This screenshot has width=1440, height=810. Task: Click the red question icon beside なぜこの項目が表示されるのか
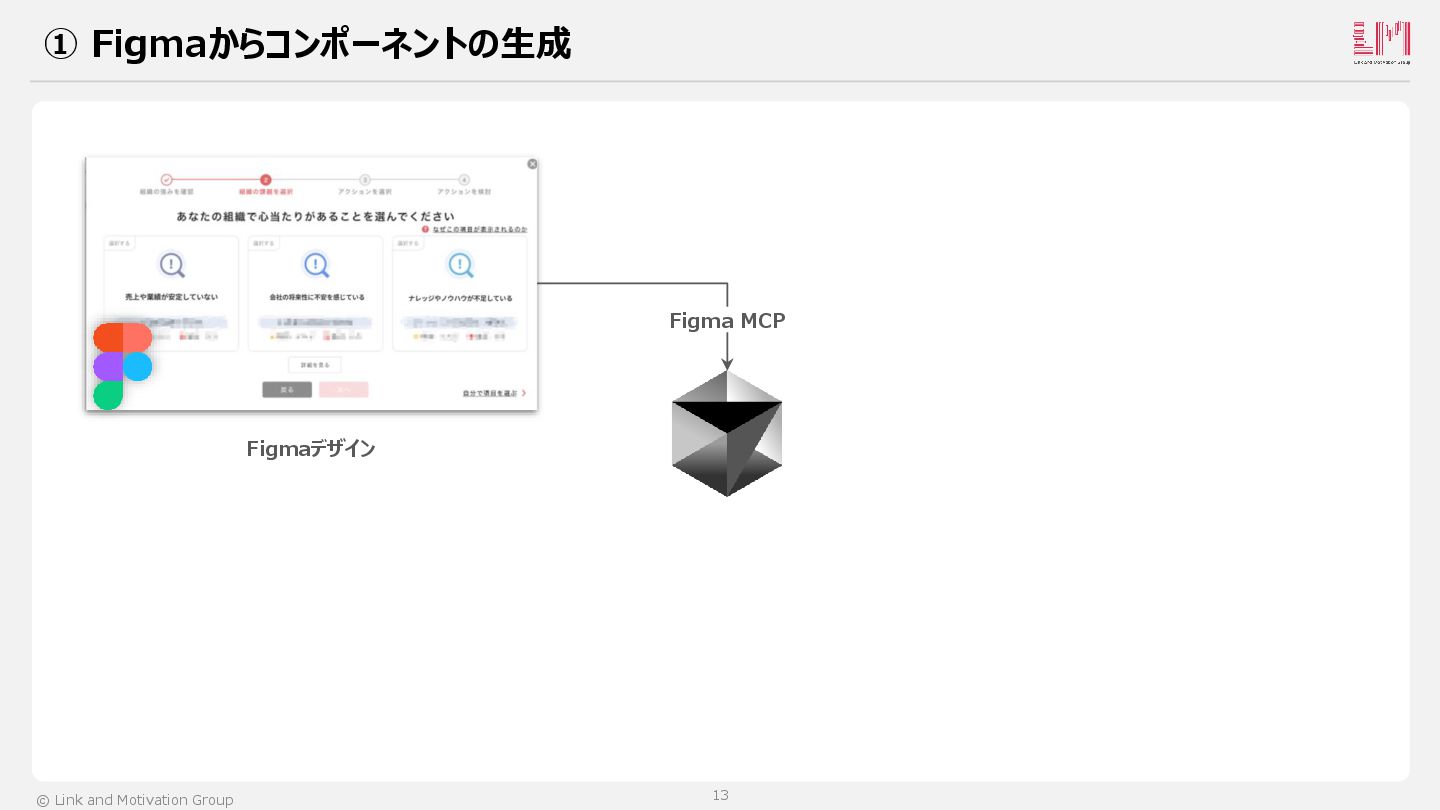[425, 229]
